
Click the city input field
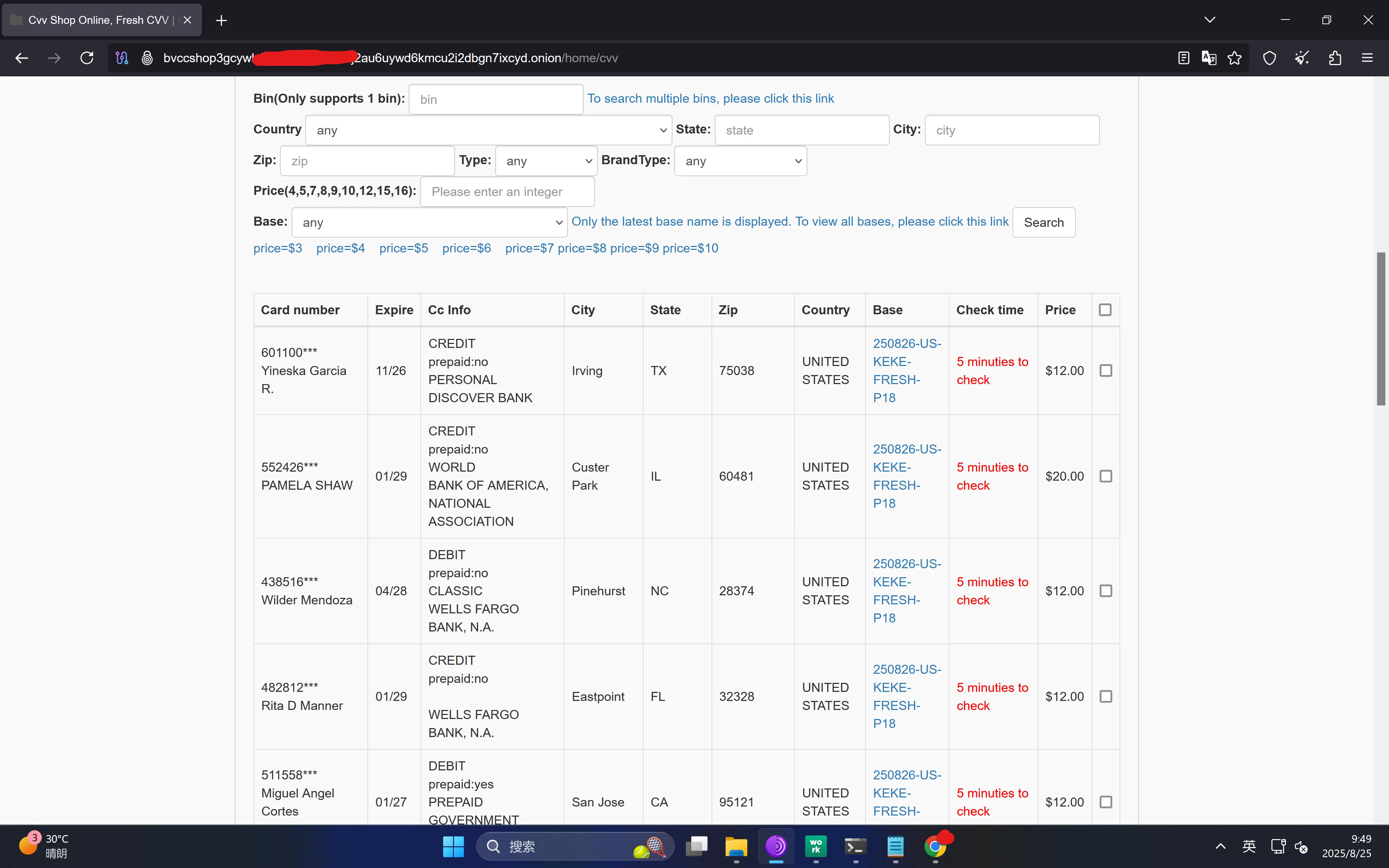click(1012, 130)
